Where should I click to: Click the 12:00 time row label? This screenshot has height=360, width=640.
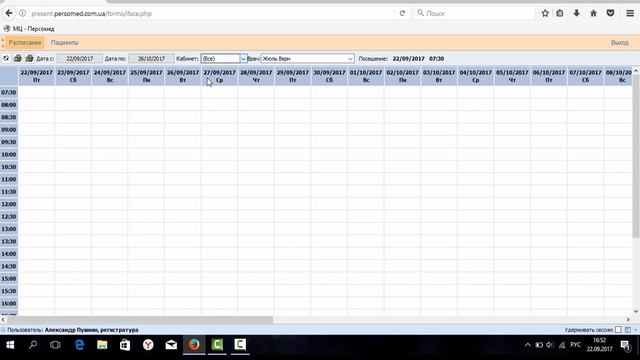pos(9,204)
